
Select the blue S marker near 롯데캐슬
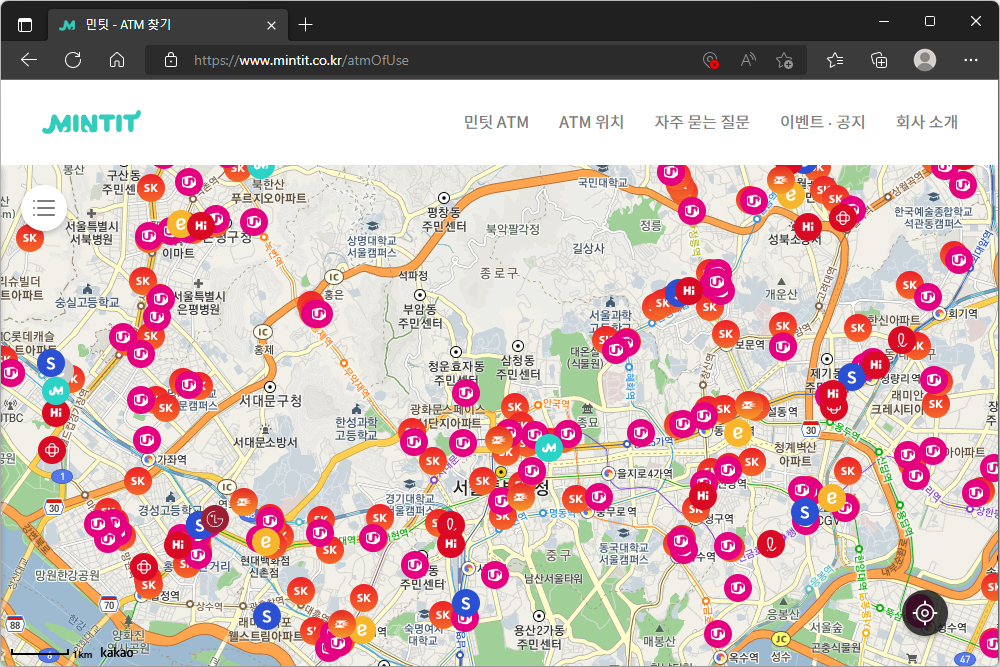pyautogui.click(x=51, y=363)
